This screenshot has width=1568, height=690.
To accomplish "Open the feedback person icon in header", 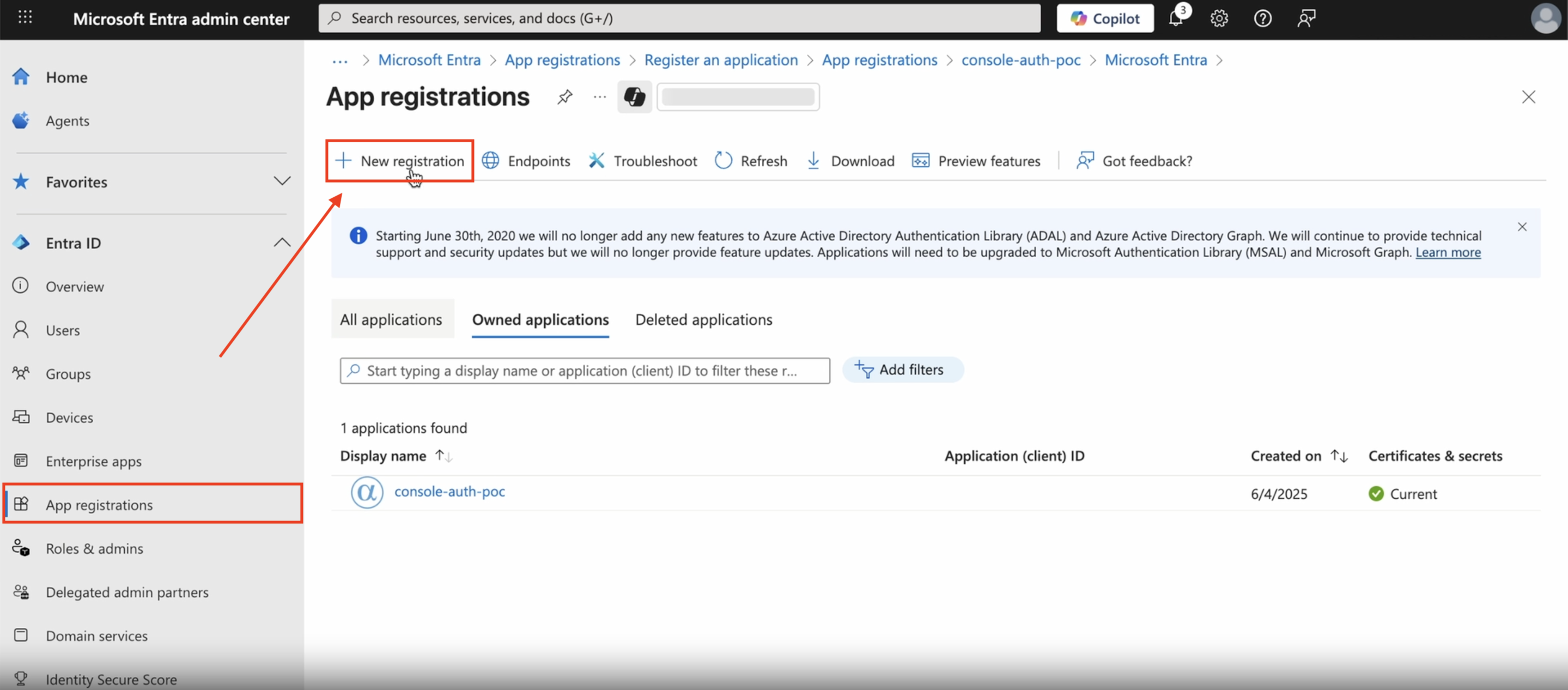I will click(x=1305, y=19).
